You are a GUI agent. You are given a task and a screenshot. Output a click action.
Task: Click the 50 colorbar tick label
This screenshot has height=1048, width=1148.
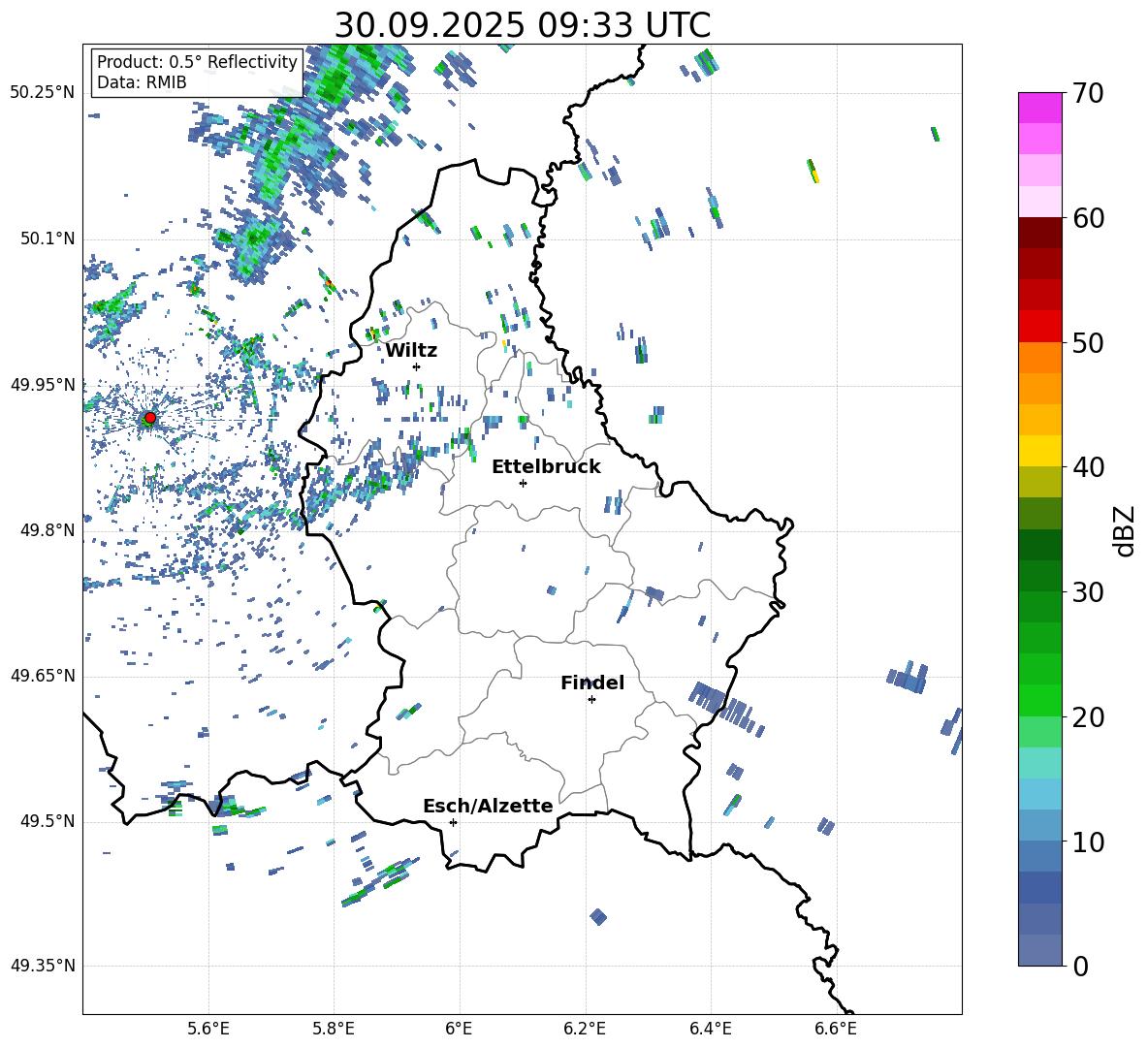tap(1088, 342)
